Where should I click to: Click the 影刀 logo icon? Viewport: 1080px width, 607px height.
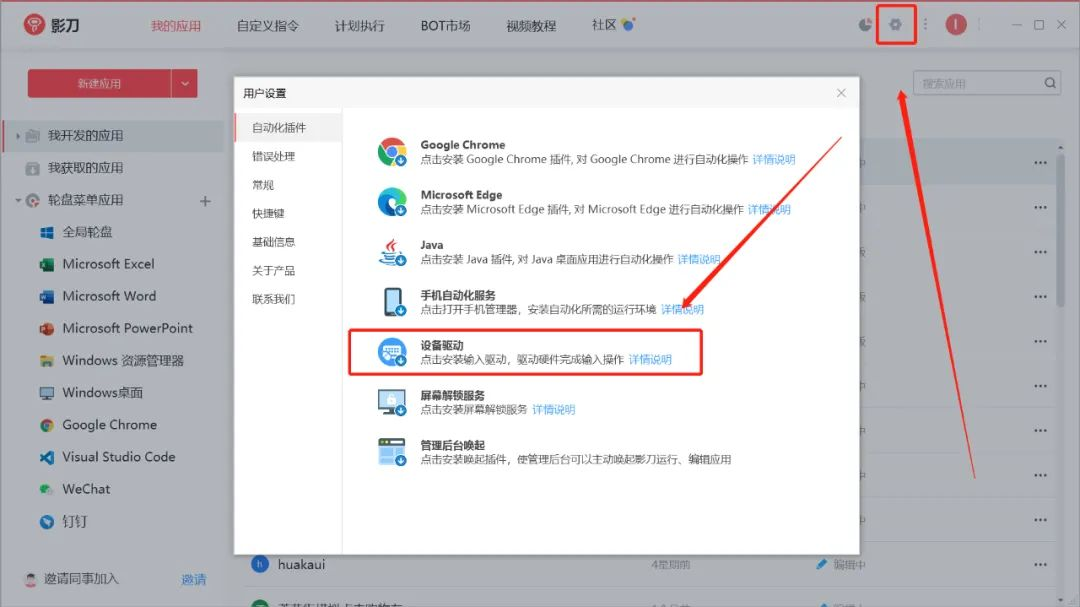(x=34, y=25)
